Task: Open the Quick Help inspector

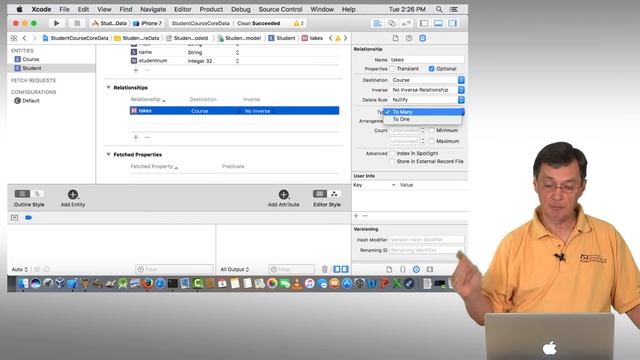Action: click(409, 38)
